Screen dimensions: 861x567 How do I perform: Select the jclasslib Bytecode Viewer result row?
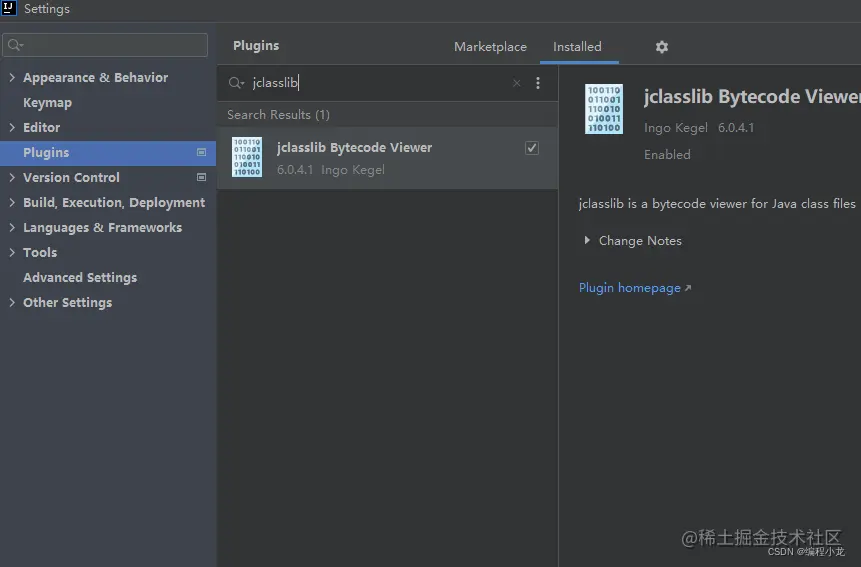(x=387, y=158)
